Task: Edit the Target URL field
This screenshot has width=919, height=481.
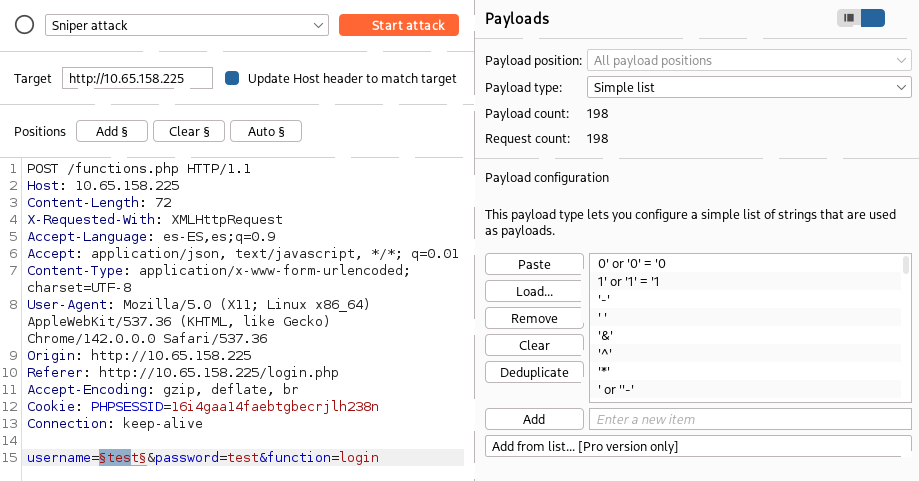Action: coord(137,79)
